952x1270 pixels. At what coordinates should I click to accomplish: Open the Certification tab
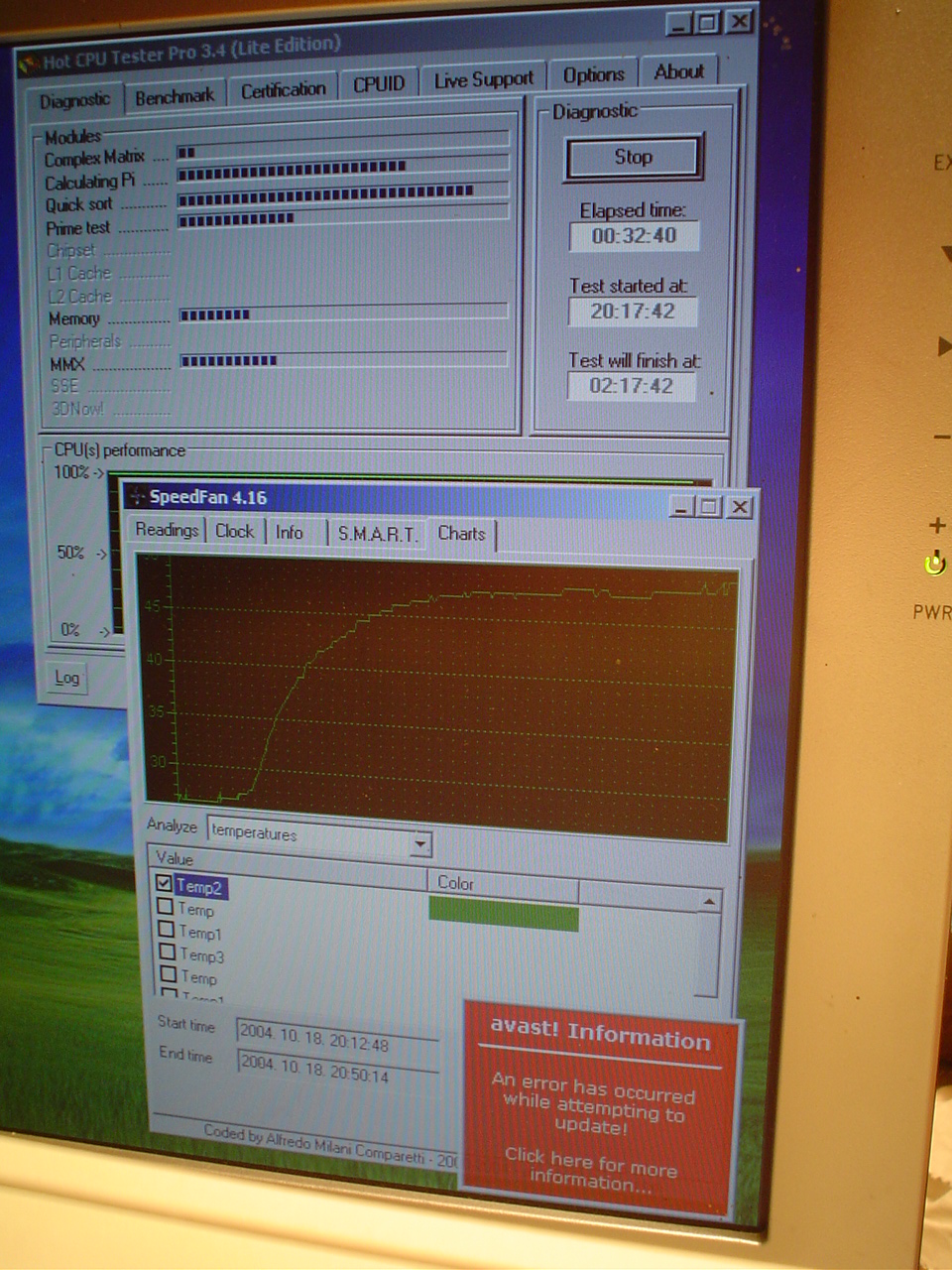284,89
